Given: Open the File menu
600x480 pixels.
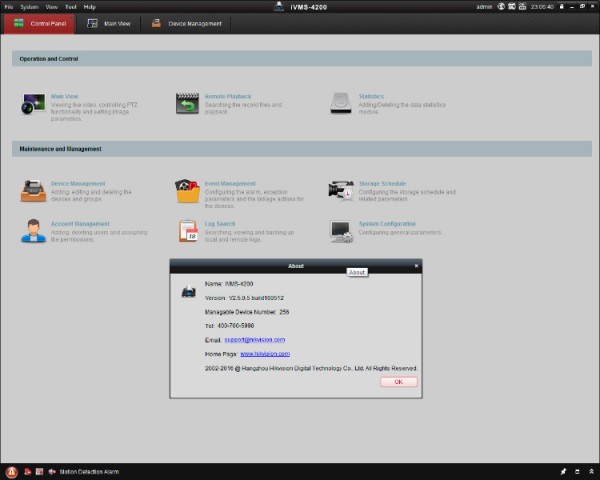Looking at the screenshot, I should (x=8, y=7).
